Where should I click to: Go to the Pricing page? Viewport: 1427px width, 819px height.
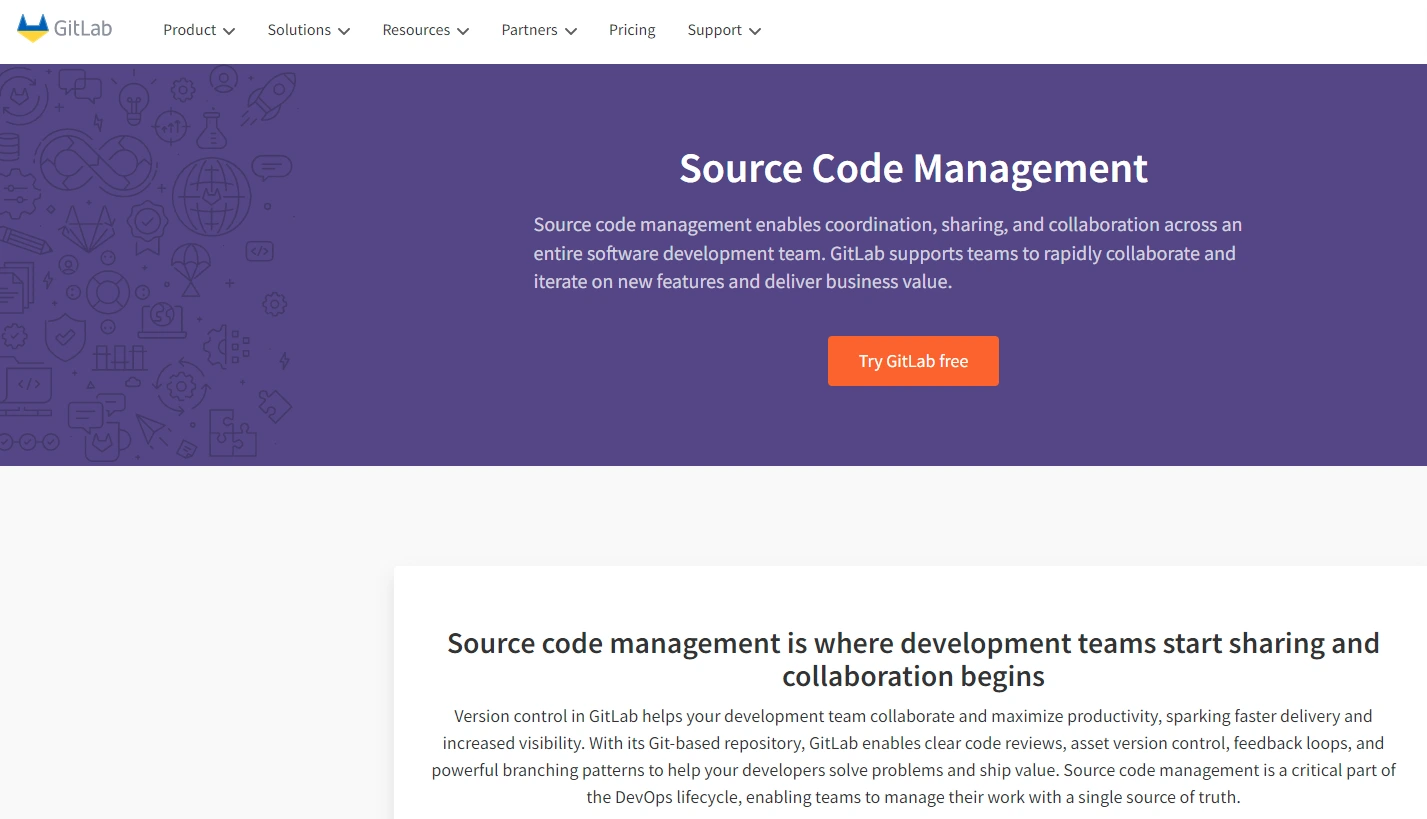(x=632, y=30)
